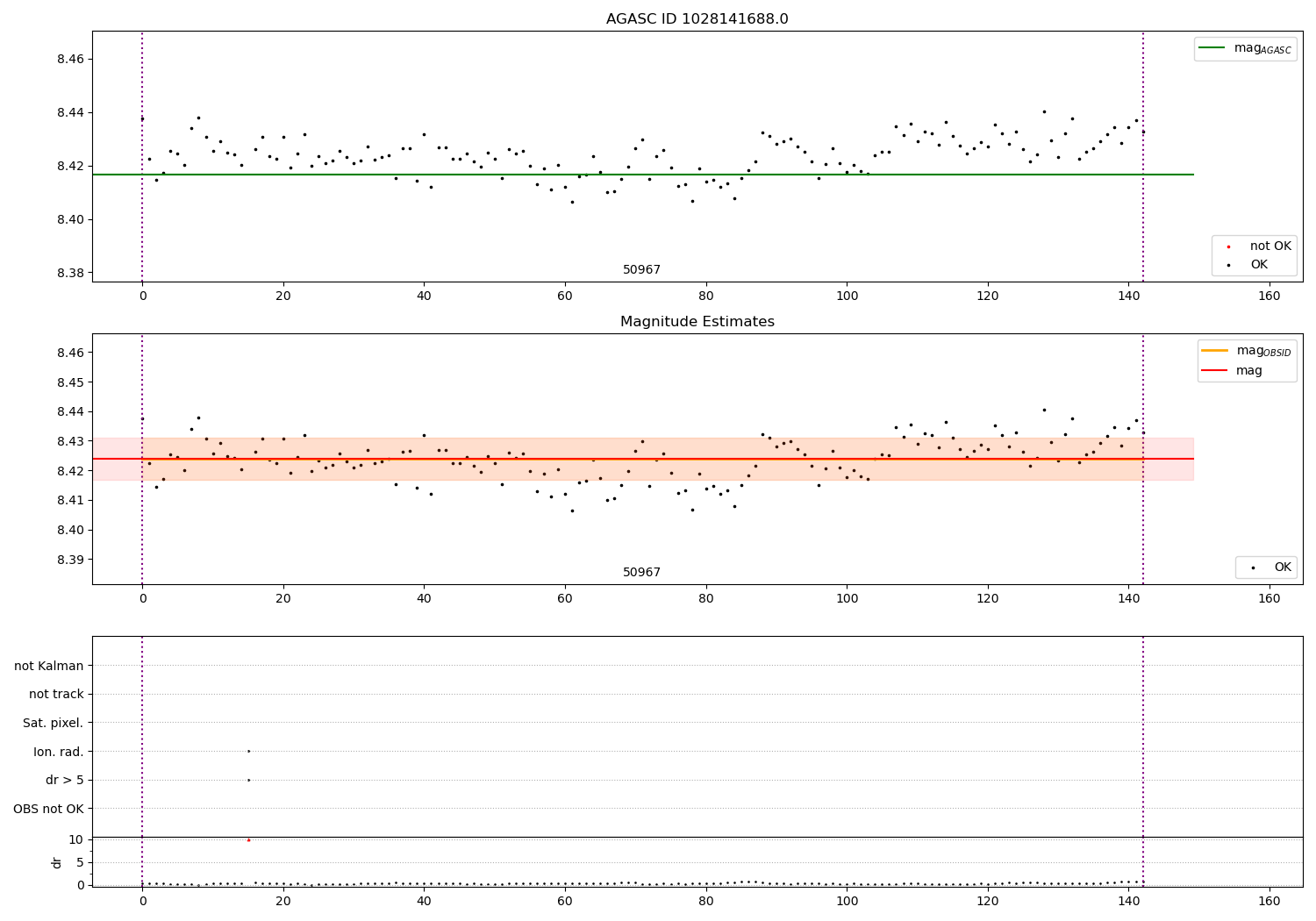Click the 'Magnitude Estimates' plot title

[697, 322]
